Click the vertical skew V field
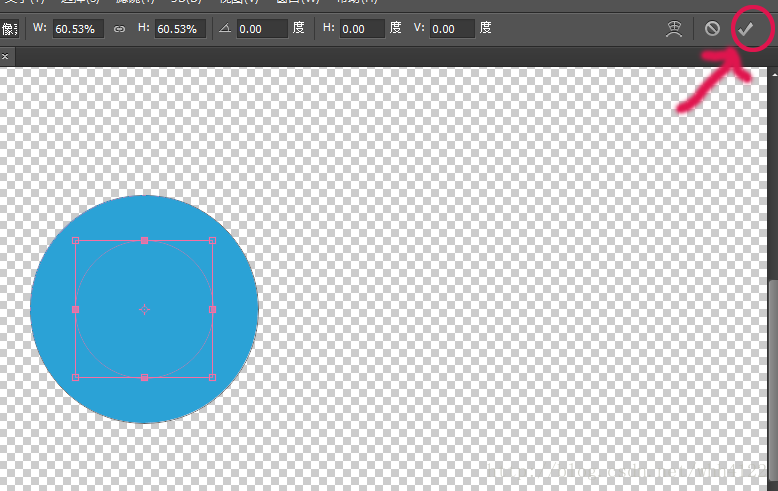 point(452,29)
